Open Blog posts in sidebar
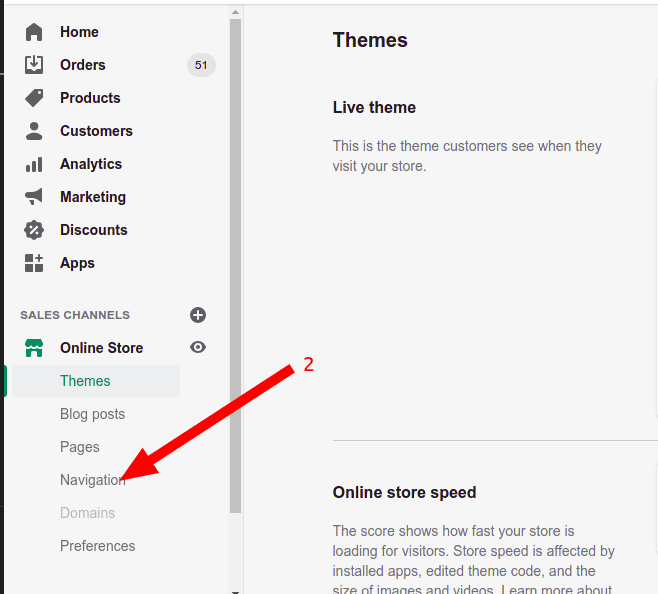 tap(92, 414)
